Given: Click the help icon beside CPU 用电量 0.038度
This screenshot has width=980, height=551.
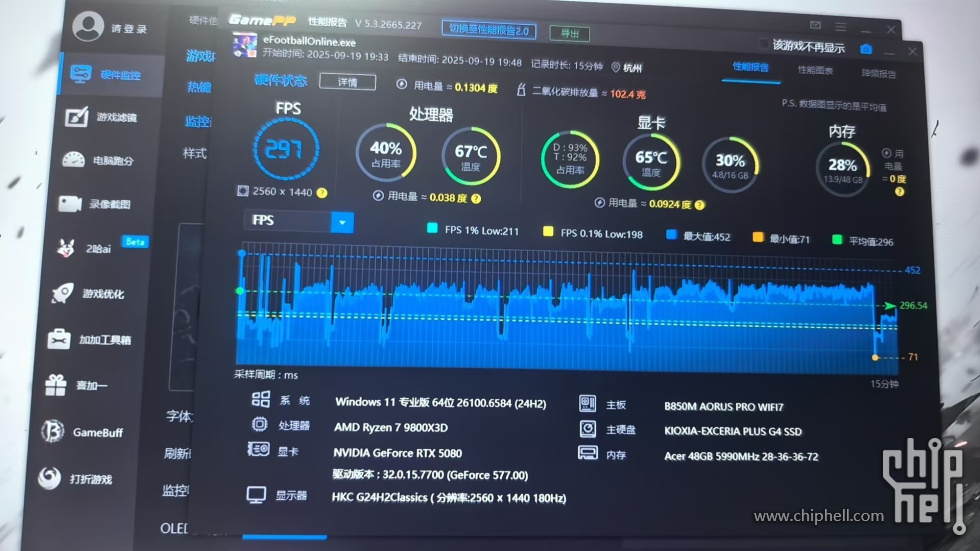Looking at the screenshot, I should point(476,199).
